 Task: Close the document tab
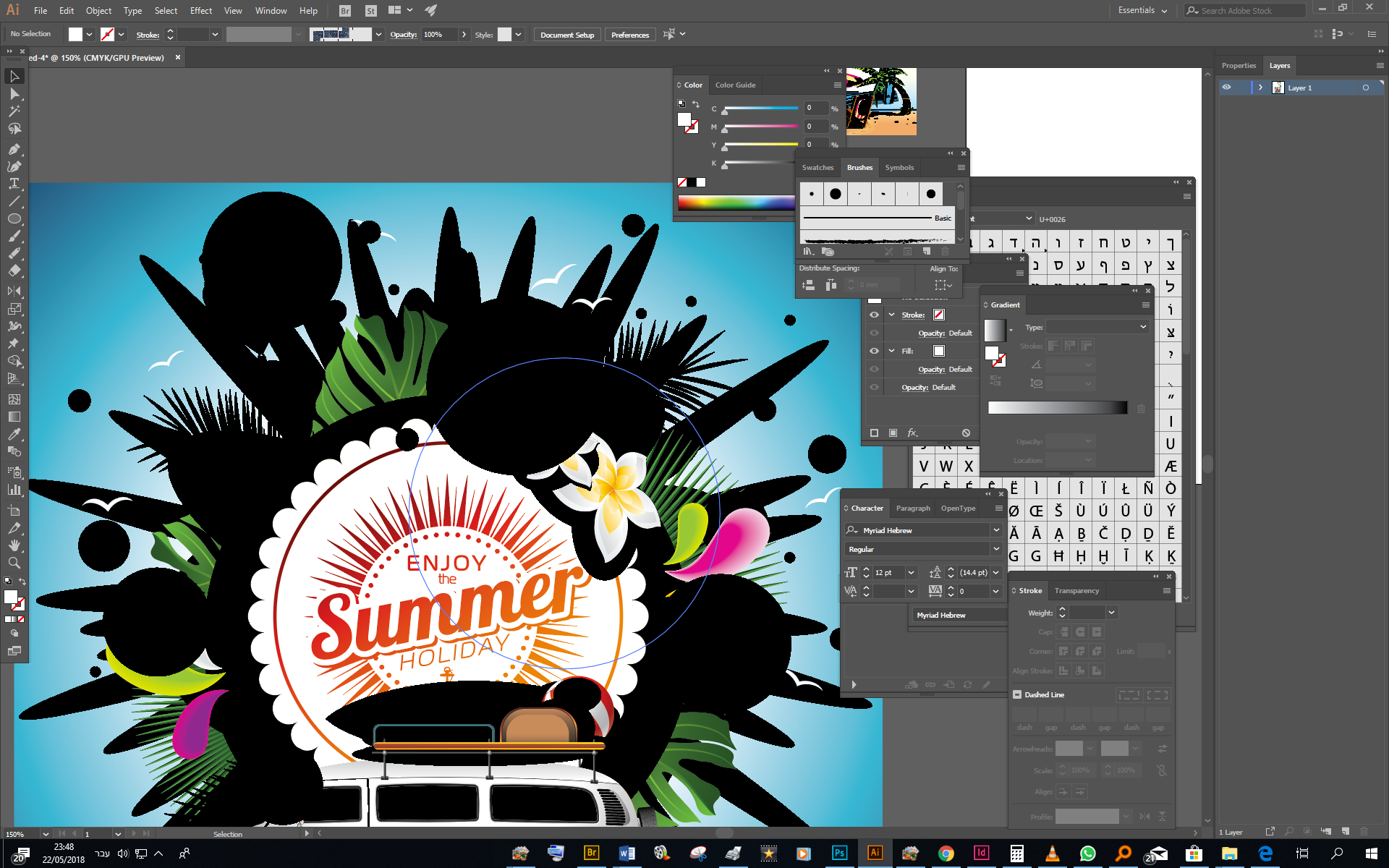coord(178,57)
